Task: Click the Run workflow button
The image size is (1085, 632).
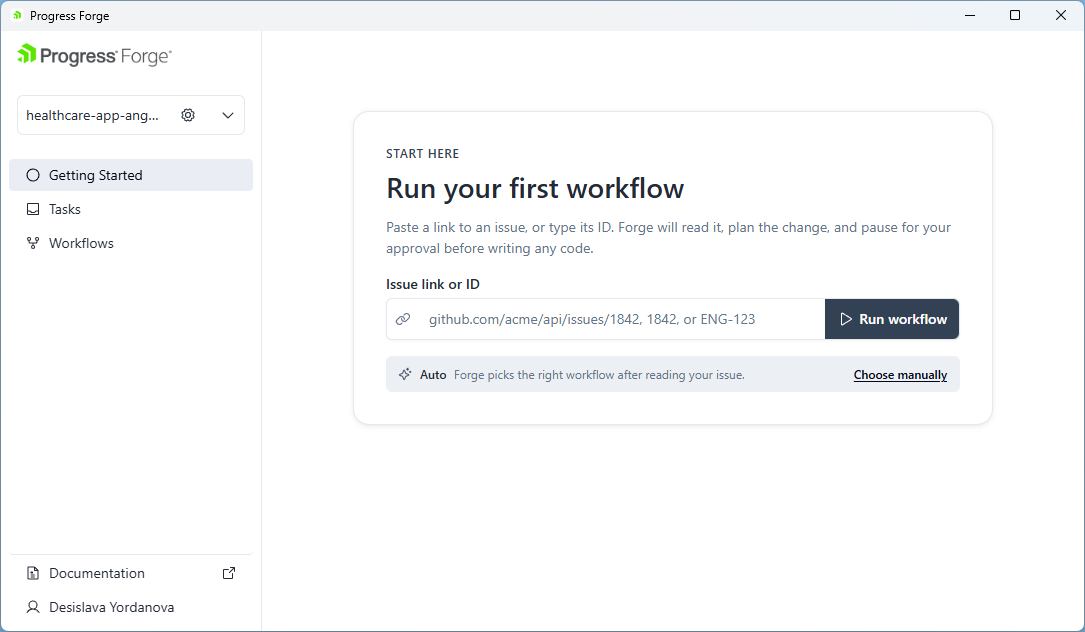Action: pyautogui.click(x=892, y=319)
